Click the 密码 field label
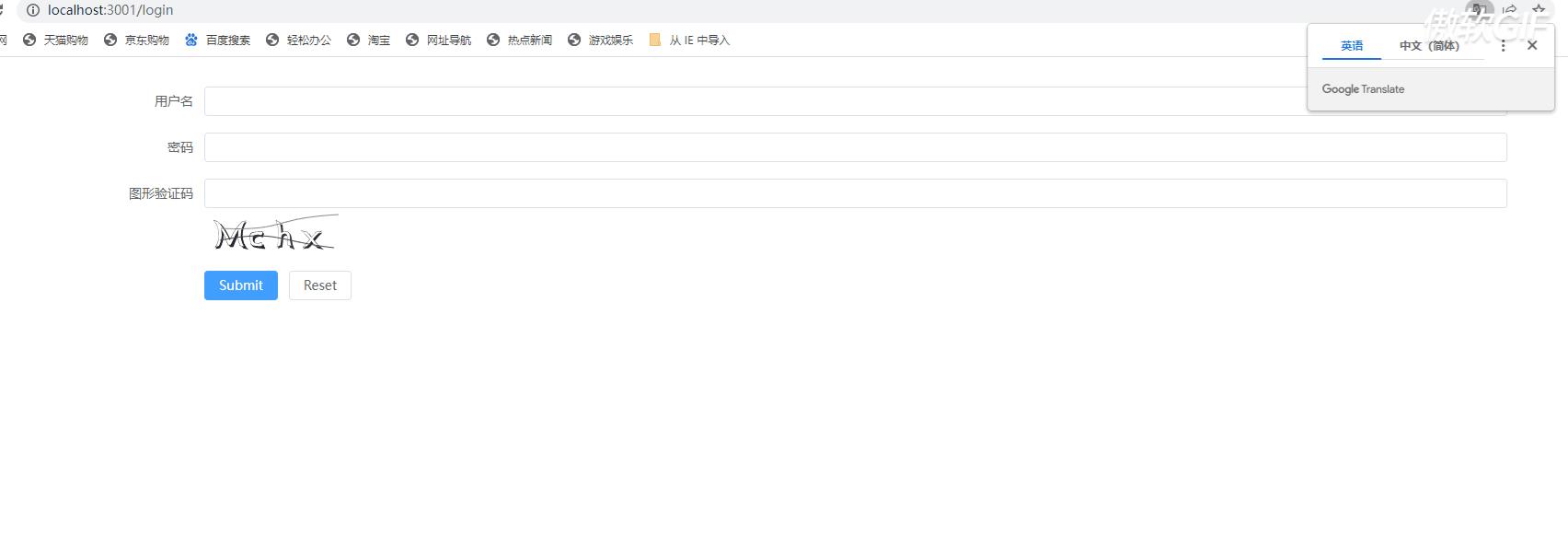The width and height of the screenshot is (1568, 535). coord(180,147)
